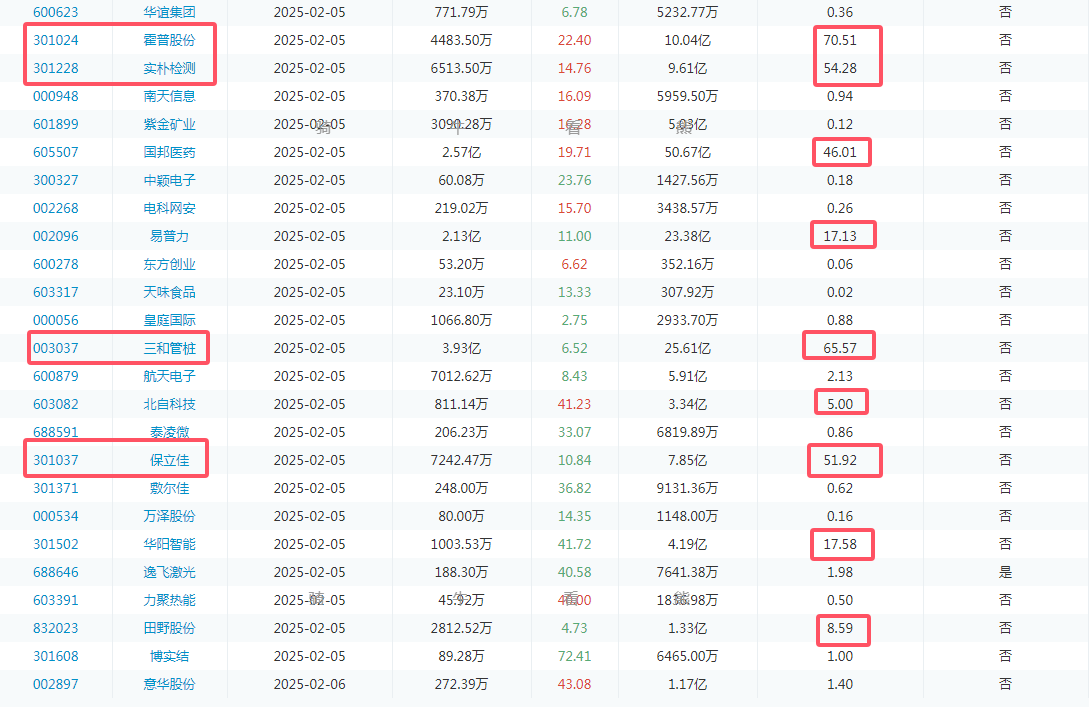Screen dimensions: 1089x707
Task: Select the 51.92 value in 保立佳 row
Action: pos(840,460)
